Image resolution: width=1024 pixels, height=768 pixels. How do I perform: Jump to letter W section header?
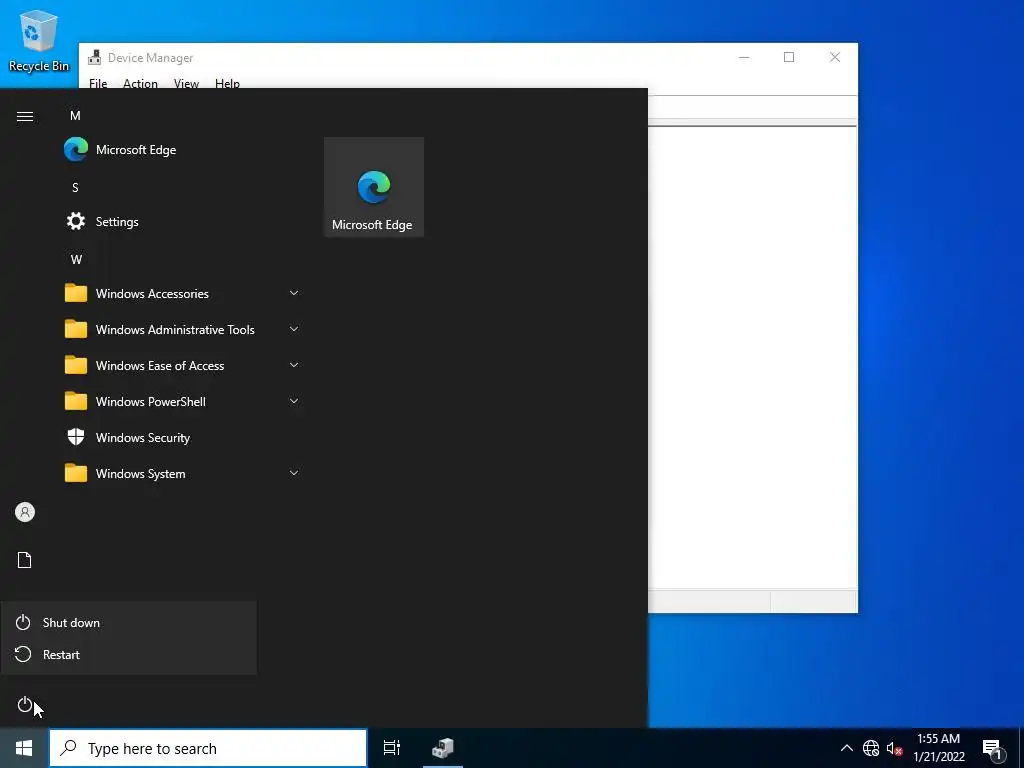tap(76, 259)
